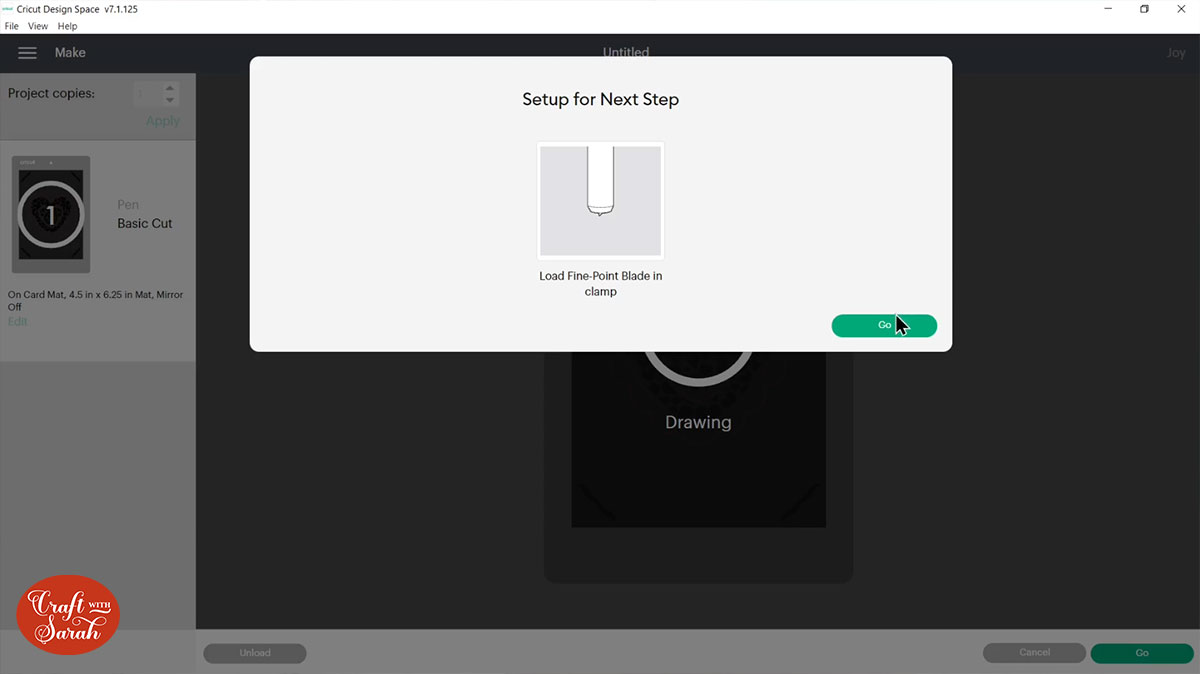The height and width of the screenshot is (674, 1200).
Task: Close the Cricut Design Space window
Action: coord(1181,9)
